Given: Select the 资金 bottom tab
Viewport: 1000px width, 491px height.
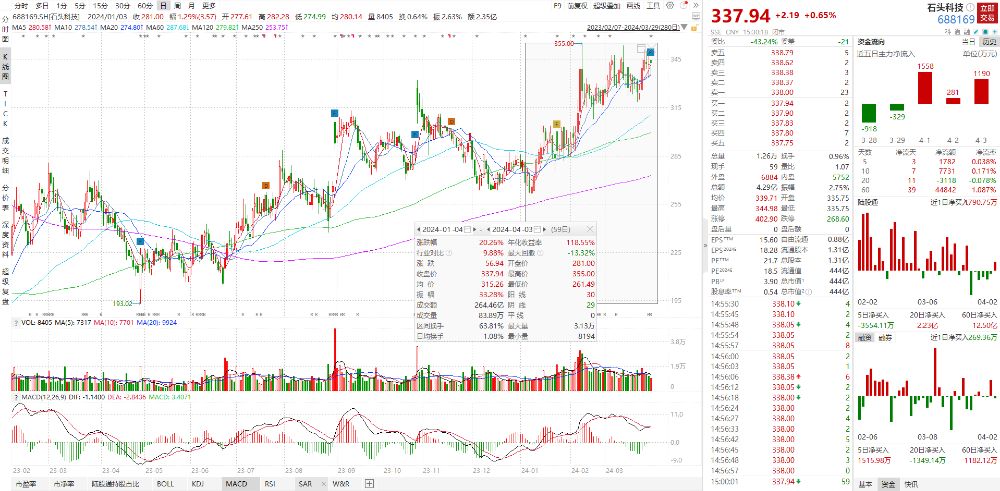Looking at the screenshot, I should click(887, 484).
